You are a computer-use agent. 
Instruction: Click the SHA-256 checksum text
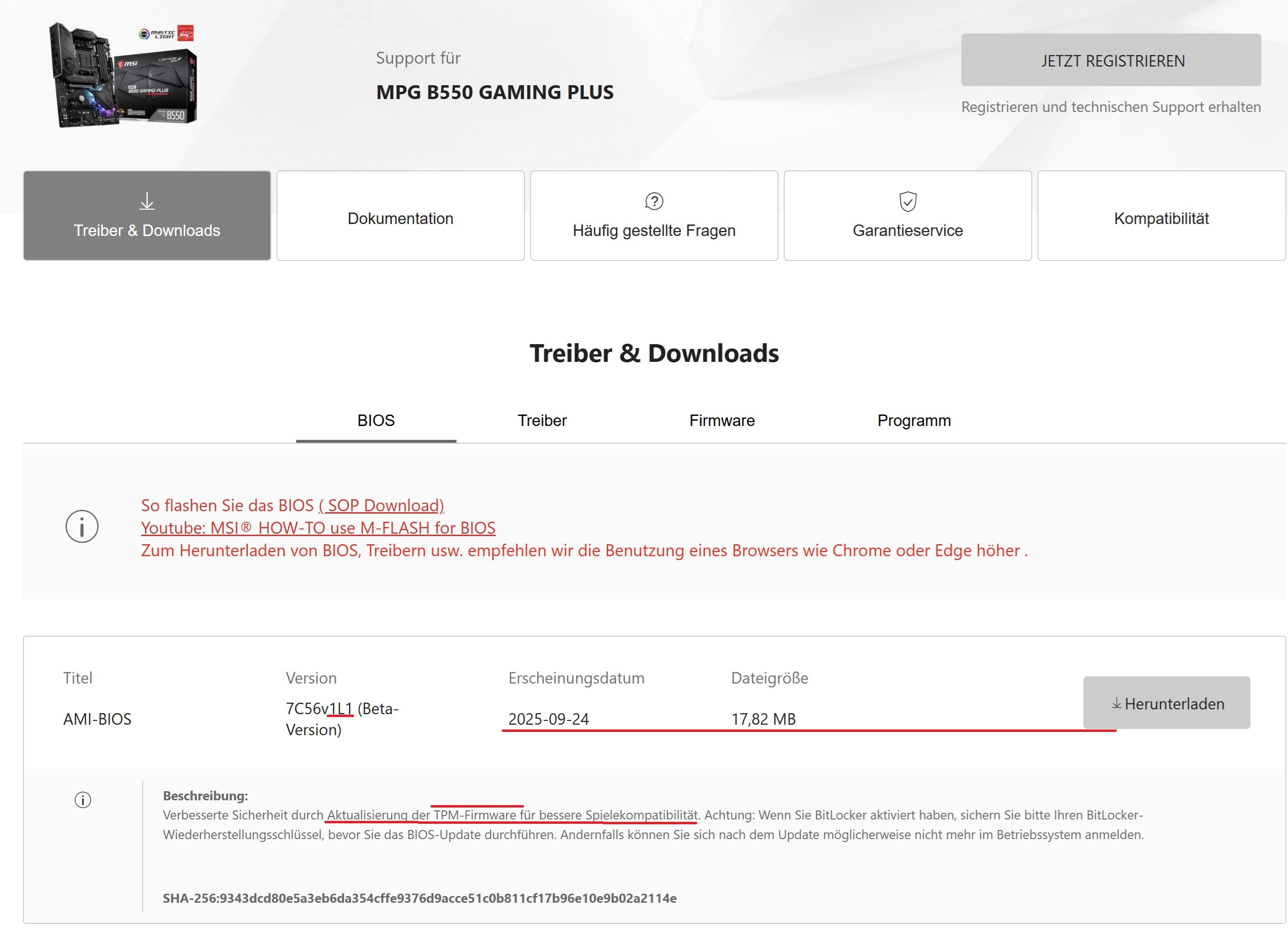tap(419, 898)
